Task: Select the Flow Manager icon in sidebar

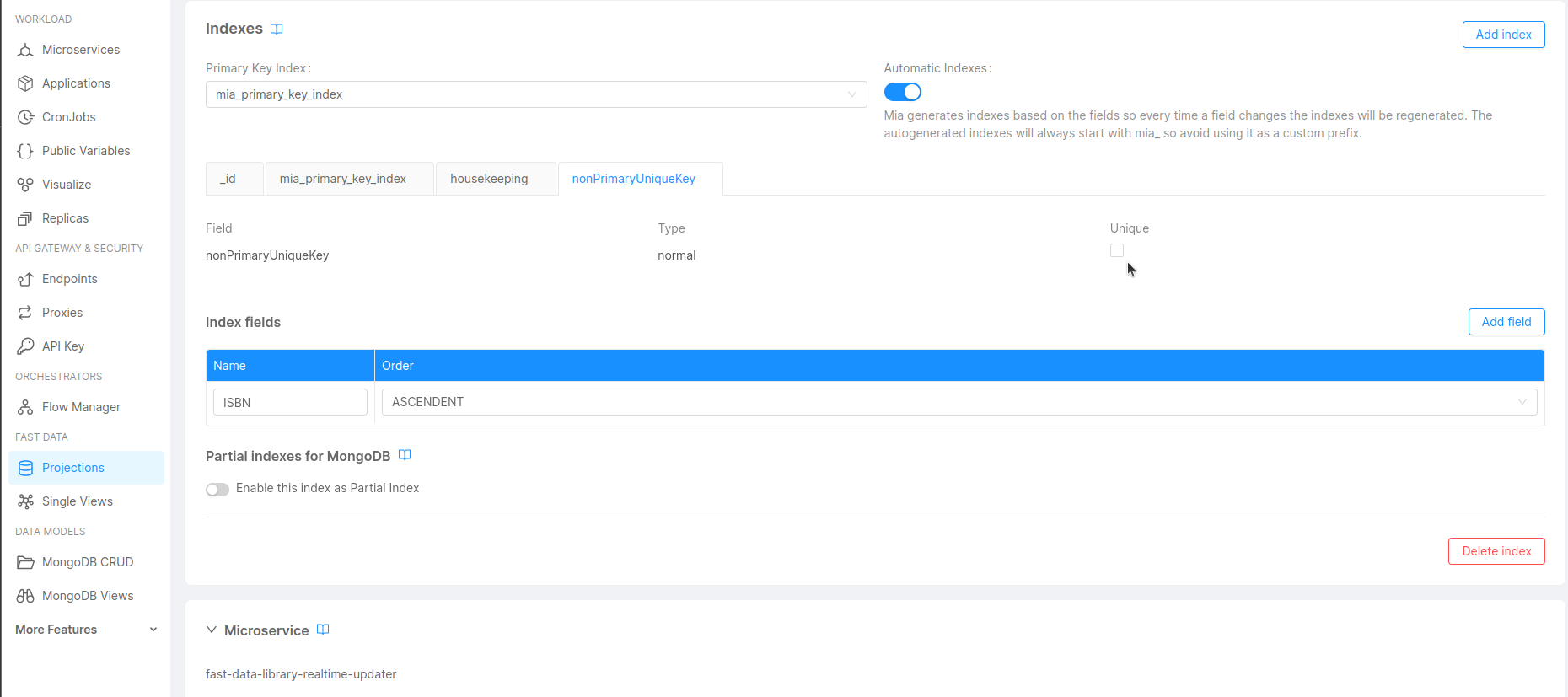Action: coord(25,407)
